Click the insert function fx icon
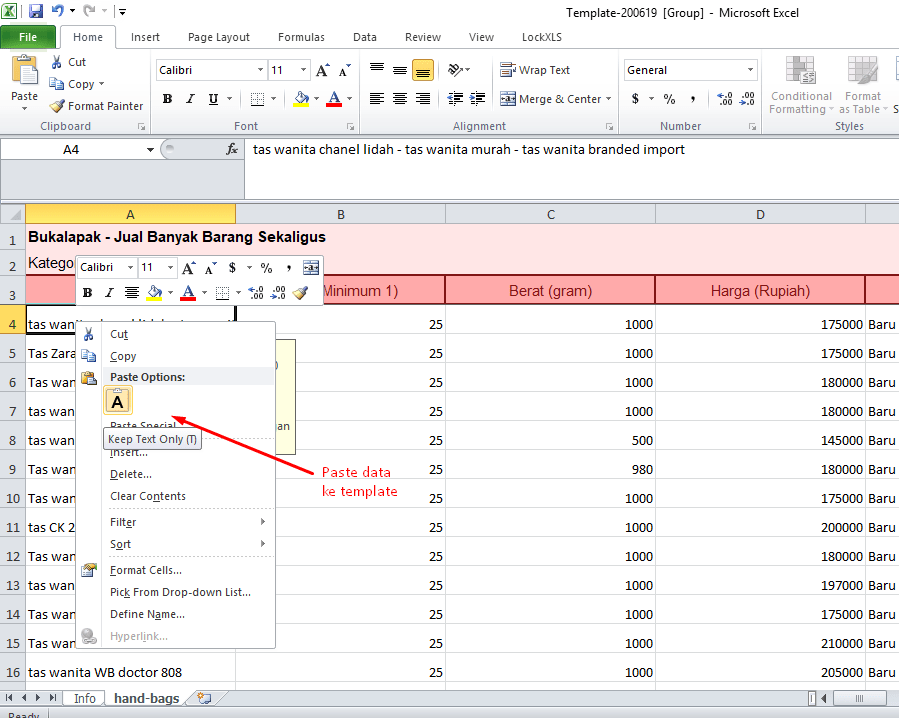 pyautogui.click(x=232, y=149)
